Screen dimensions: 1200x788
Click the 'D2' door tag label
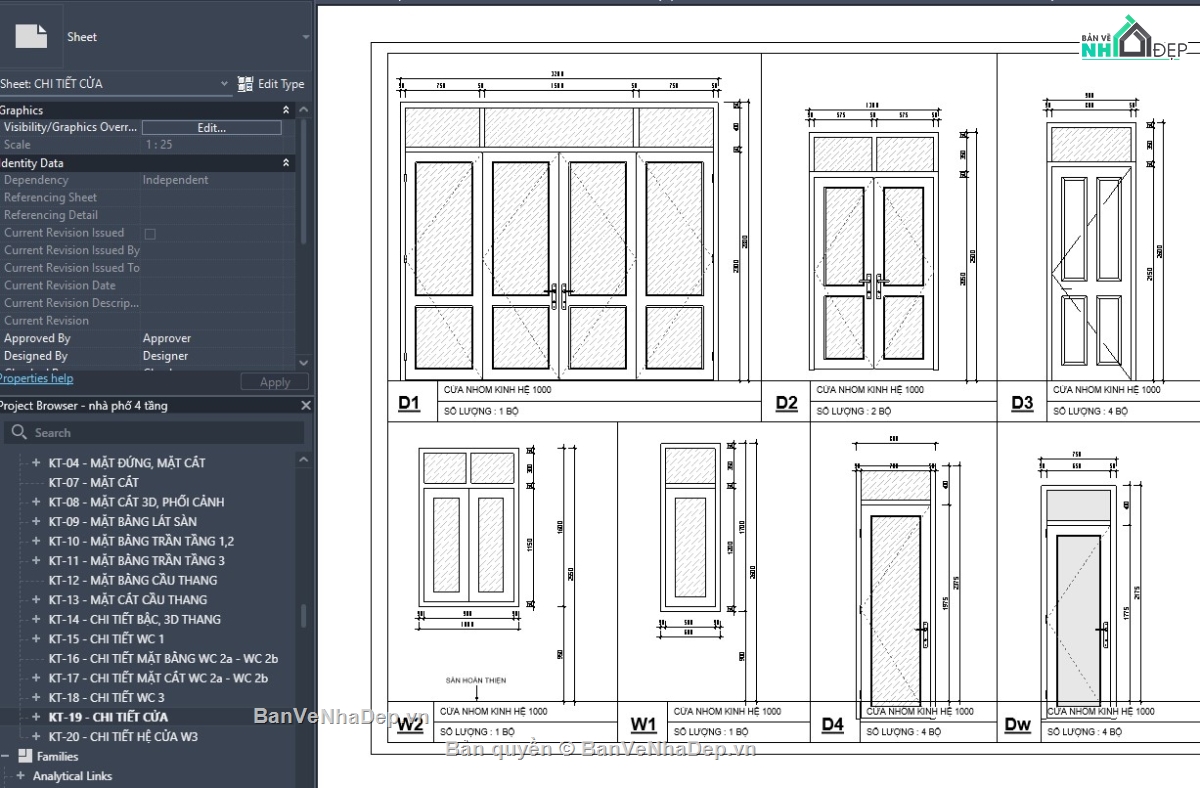click(787, 403)
